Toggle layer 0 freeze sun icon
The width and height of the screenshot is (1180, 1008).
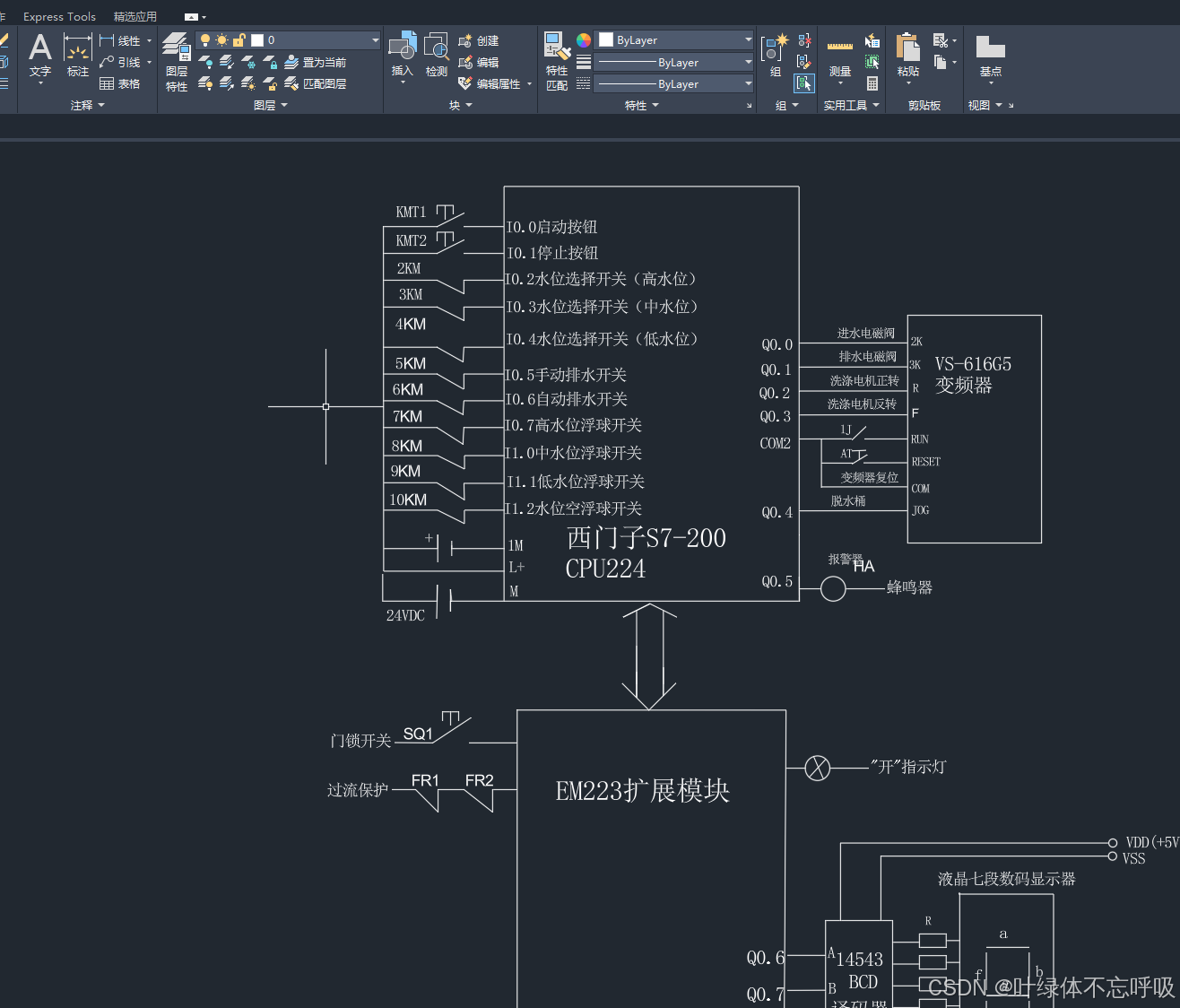[221, 40]
